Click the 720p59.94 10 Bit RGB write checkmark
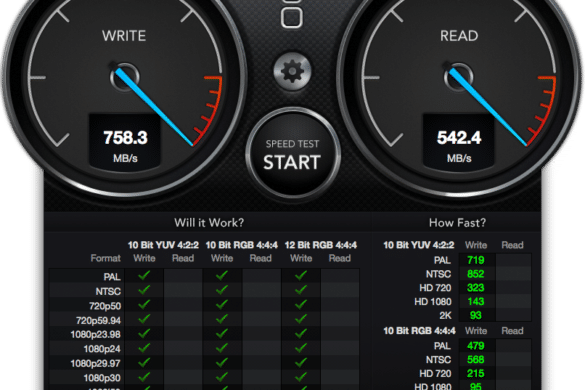The width and height of the screenshot is (585, 390). [x=222, y=319]
